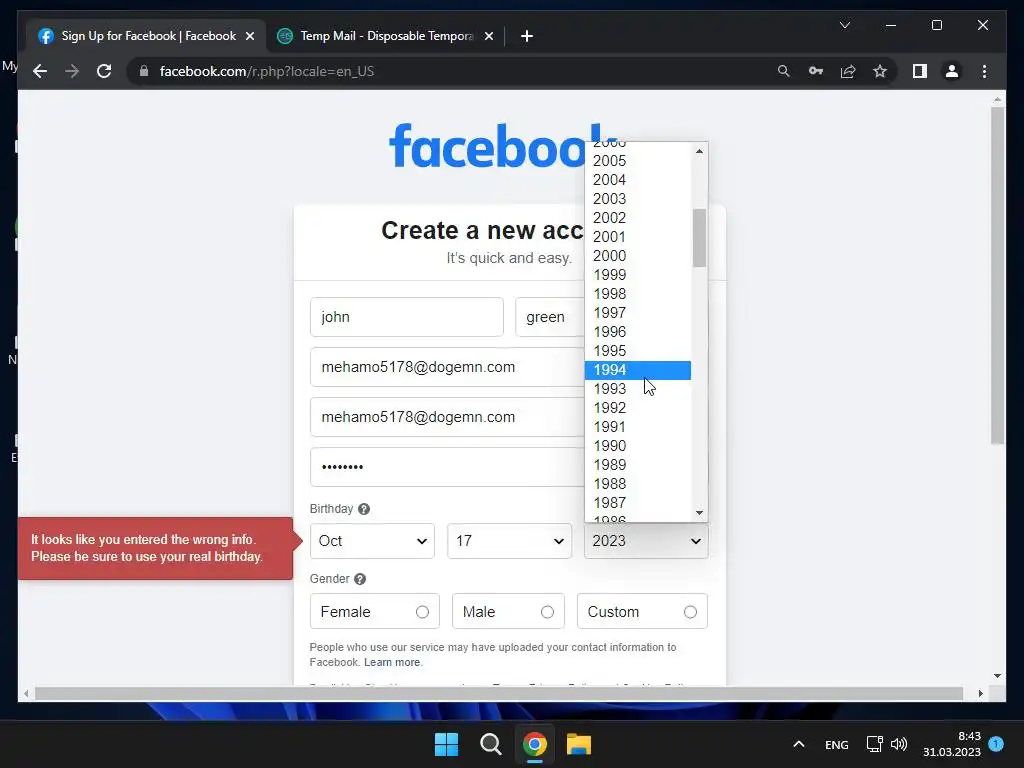
Task: Collapse the birthday year dropdown showing 2023
Action: tap(646, 541)
